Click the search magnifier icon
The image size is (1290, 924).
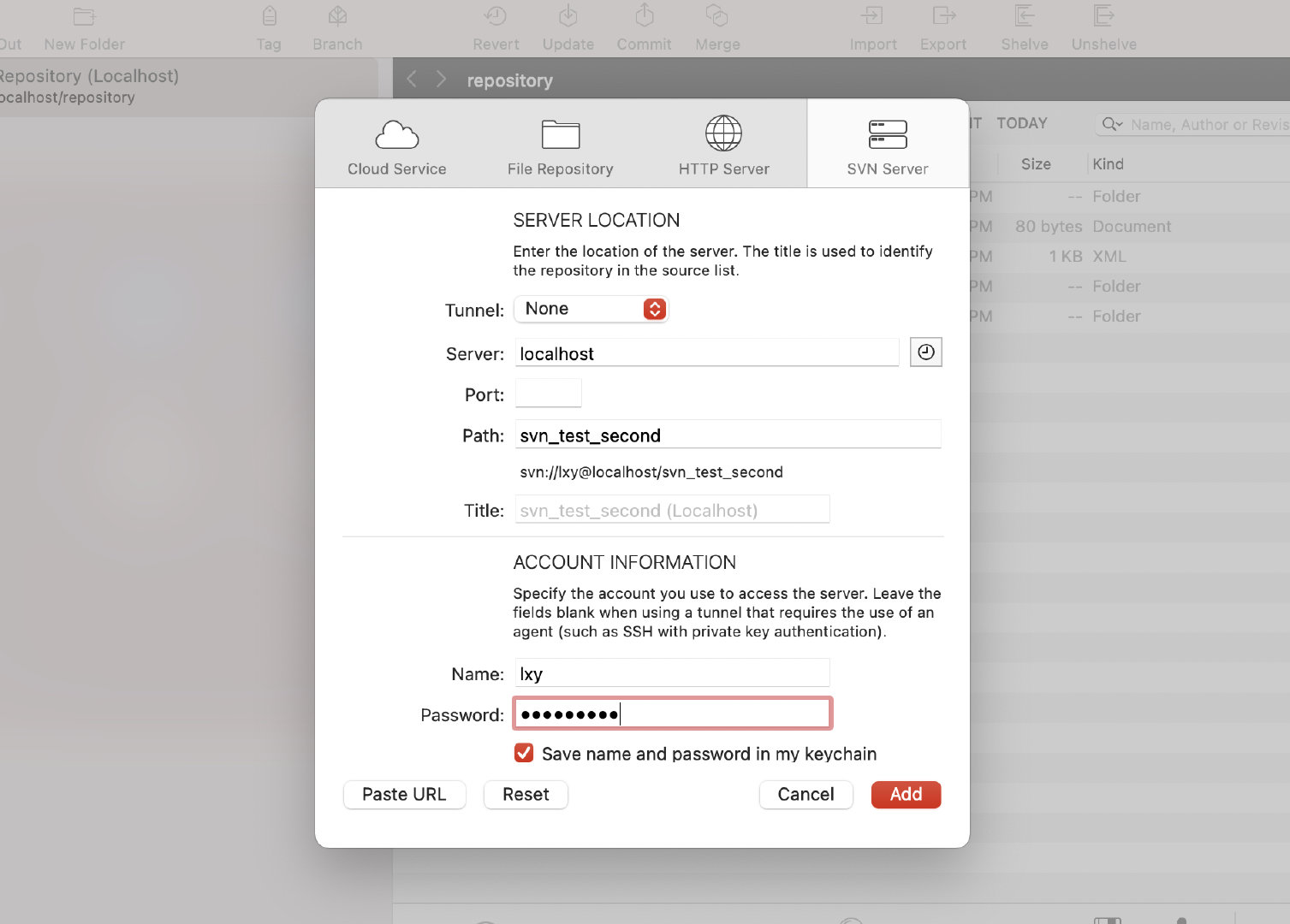coord(1111,125)
